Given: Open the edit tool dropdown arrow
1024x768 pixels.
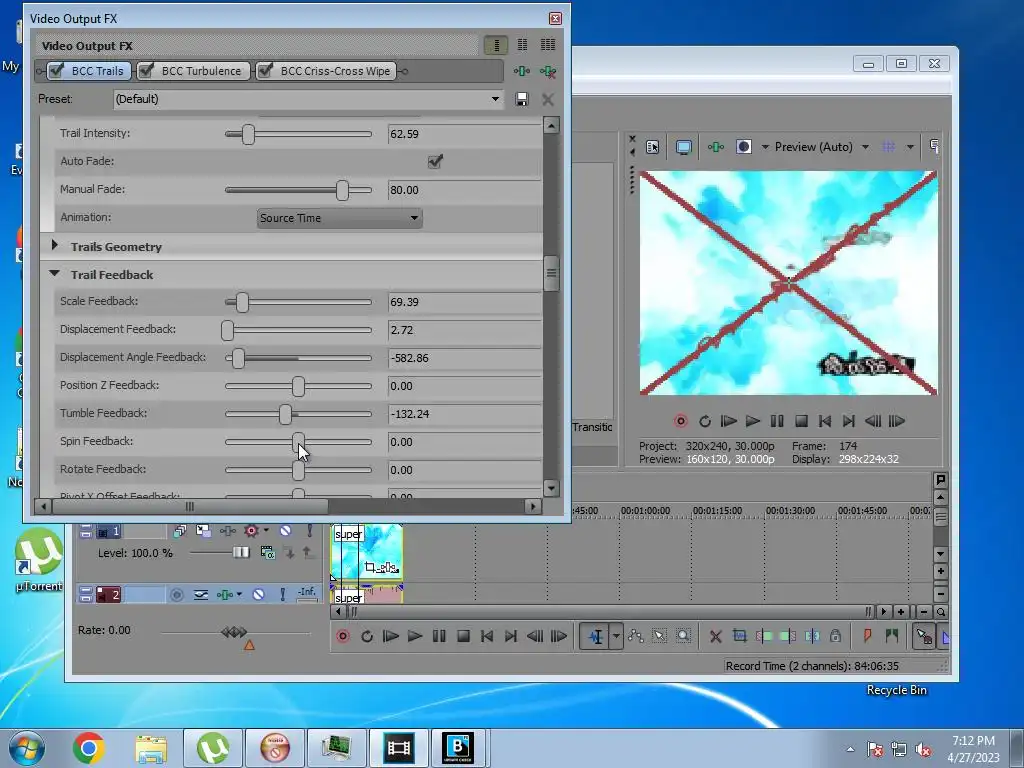Looking at the screenshot, I should tap(616, 636).
